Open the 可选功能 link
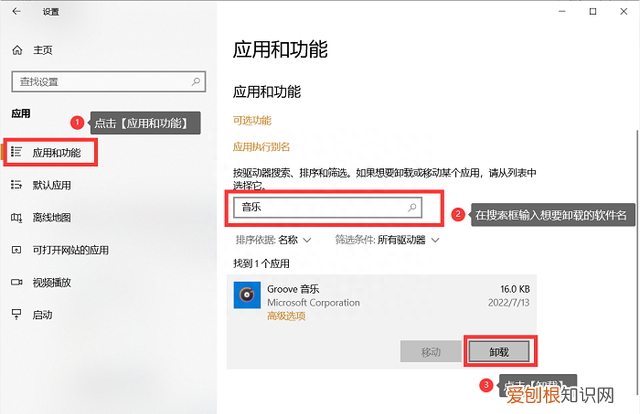 point(252,120)
